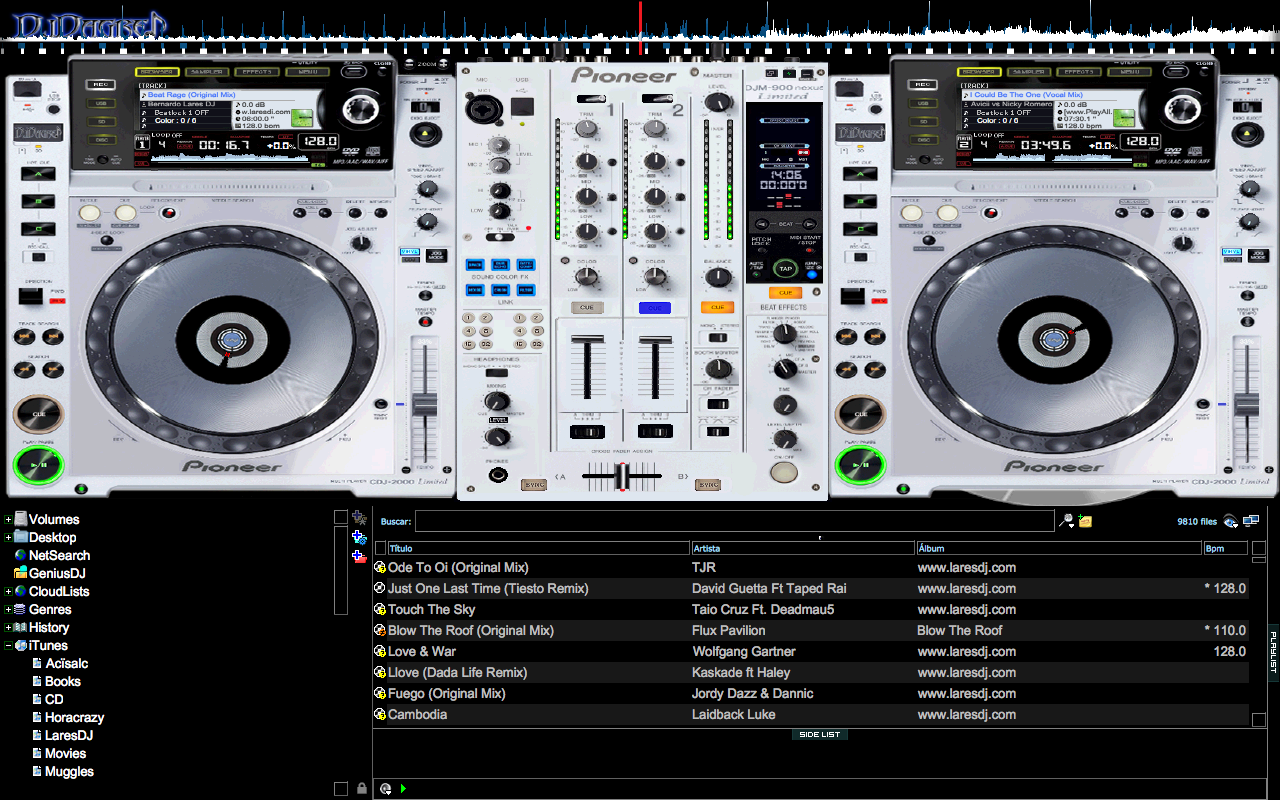Click the mixer crossfader
Screen dimensions: 1280x800
tap(622, 477)
